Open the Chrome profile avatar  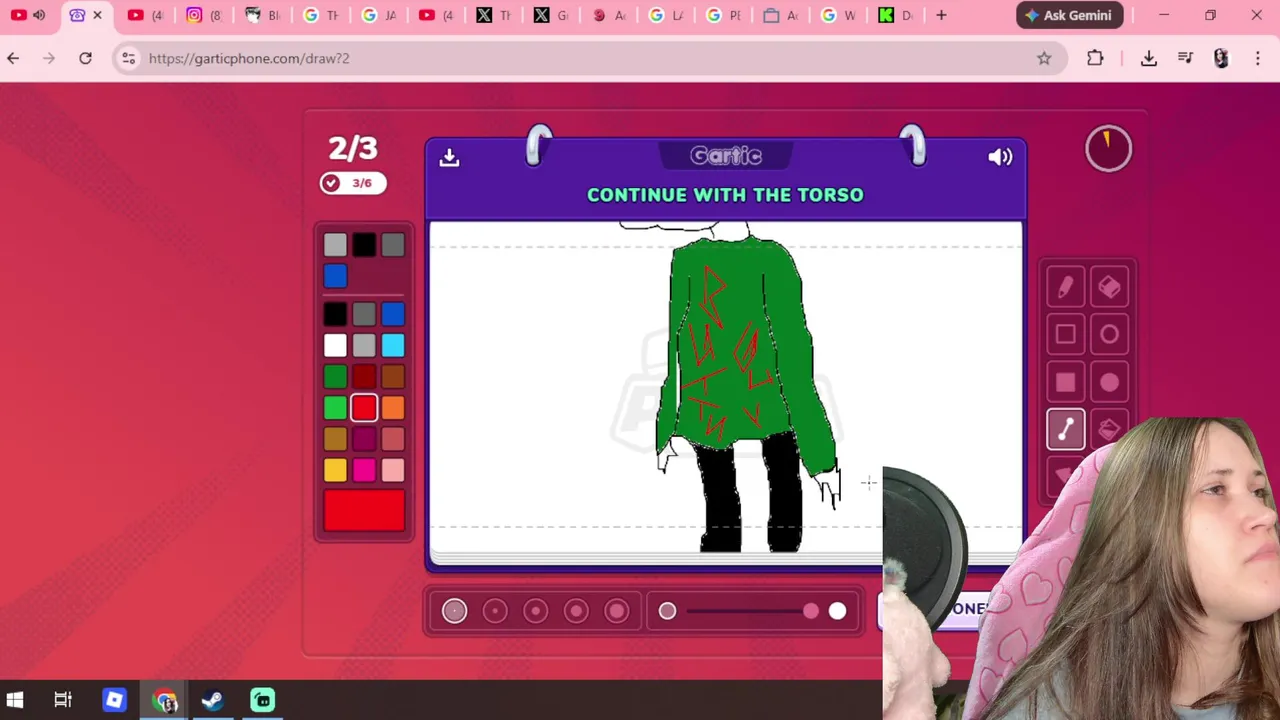[1221, 58]
